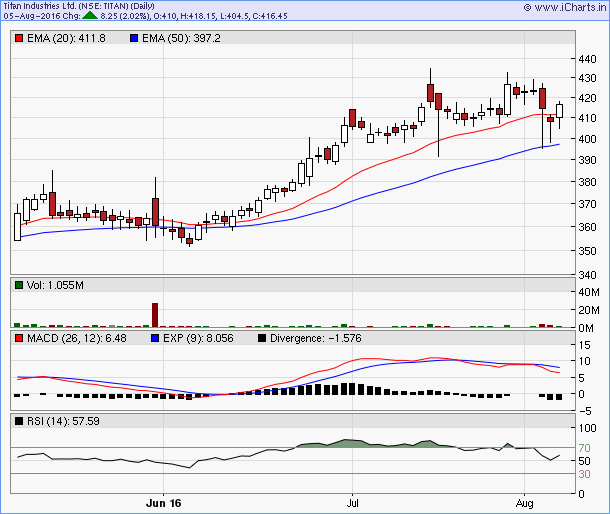The height and width of the screenshot is (514, 610).
Task: Click the 'Jul' date axis label
Action: pos(352,503)
